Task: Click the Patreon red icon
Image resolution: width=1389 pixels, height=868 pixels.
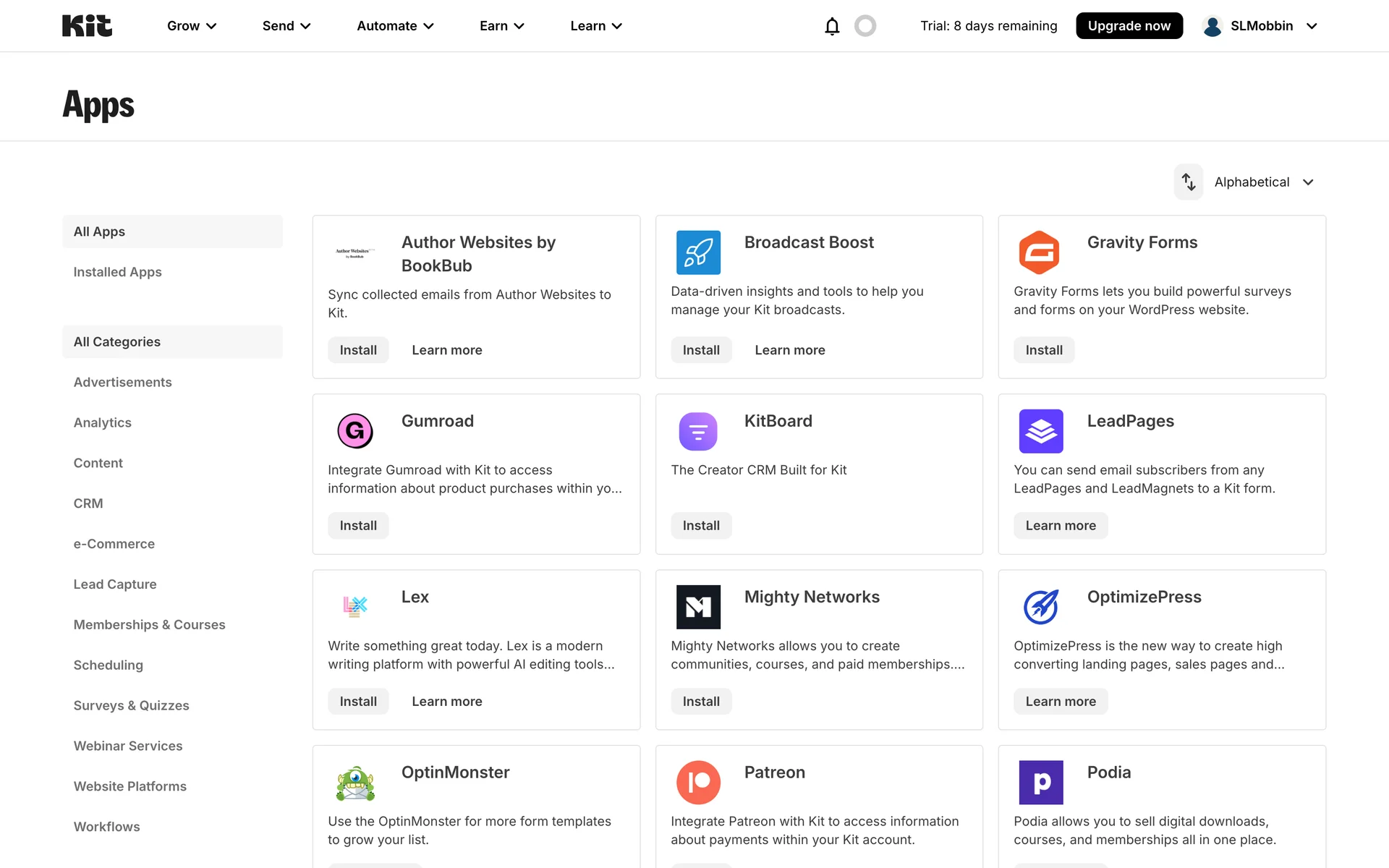Action: (698, 783)
